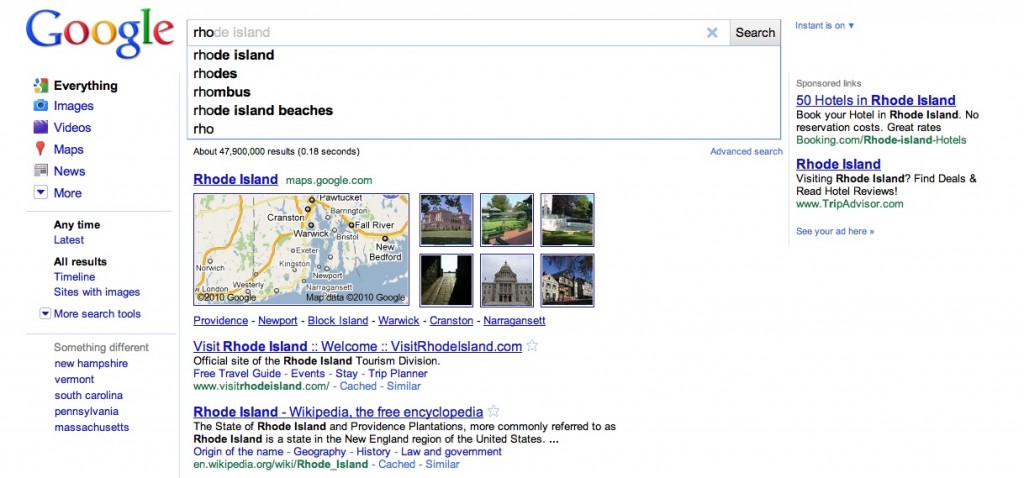Open Cached version of visitrhodeisland.com
Screen dimensions: 1024x478
(358, 386)
